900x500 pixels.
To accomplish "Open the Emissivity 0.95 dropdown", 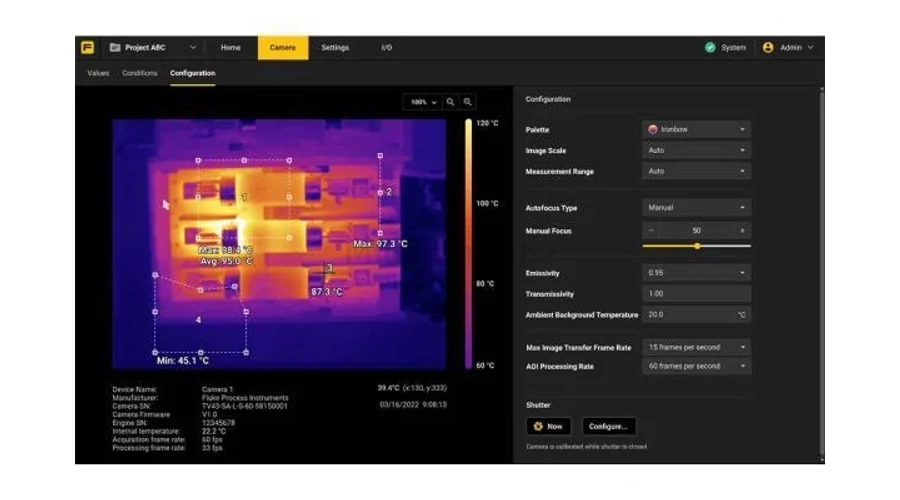I will (696, 273).
